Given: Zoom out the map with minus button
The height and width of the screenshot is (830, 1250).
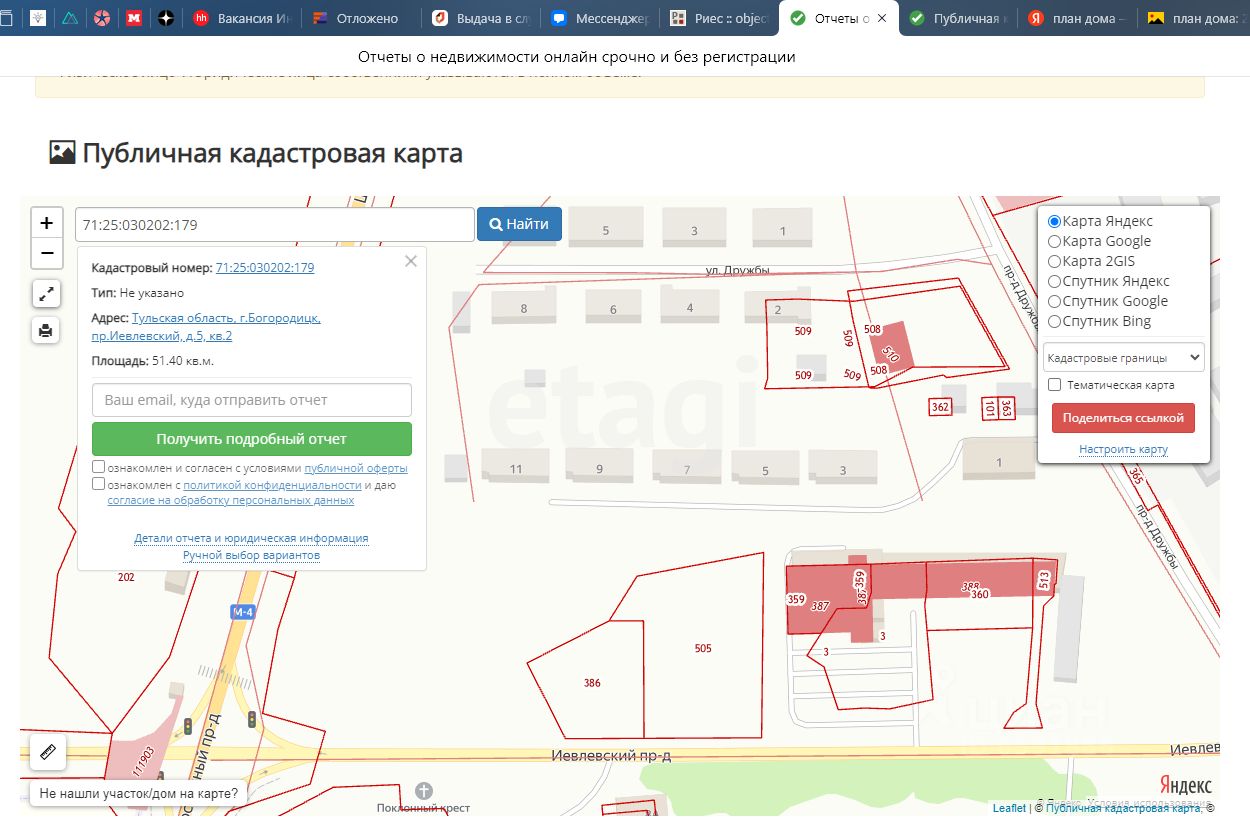Looking at the screenshot, I should click(46, 254).
